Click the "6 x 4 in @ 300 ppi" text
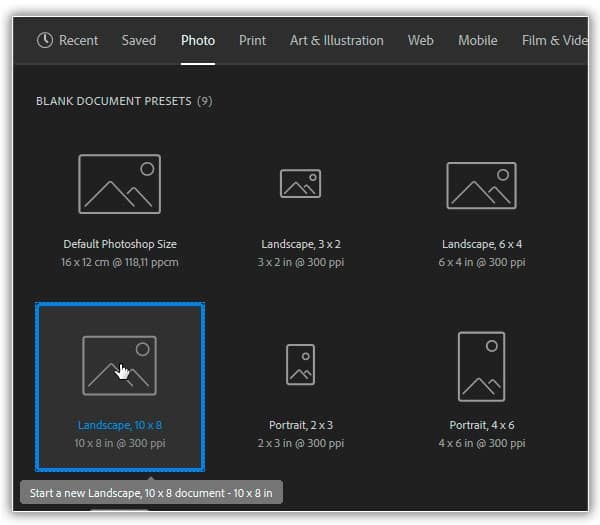The width and height of the screenshot is (600, 525). click(482, 262)
